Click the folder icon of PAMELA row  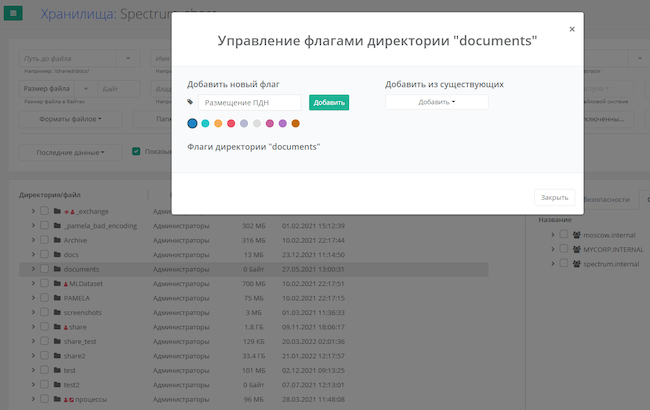pyautogui.click(x=57, y=298)
